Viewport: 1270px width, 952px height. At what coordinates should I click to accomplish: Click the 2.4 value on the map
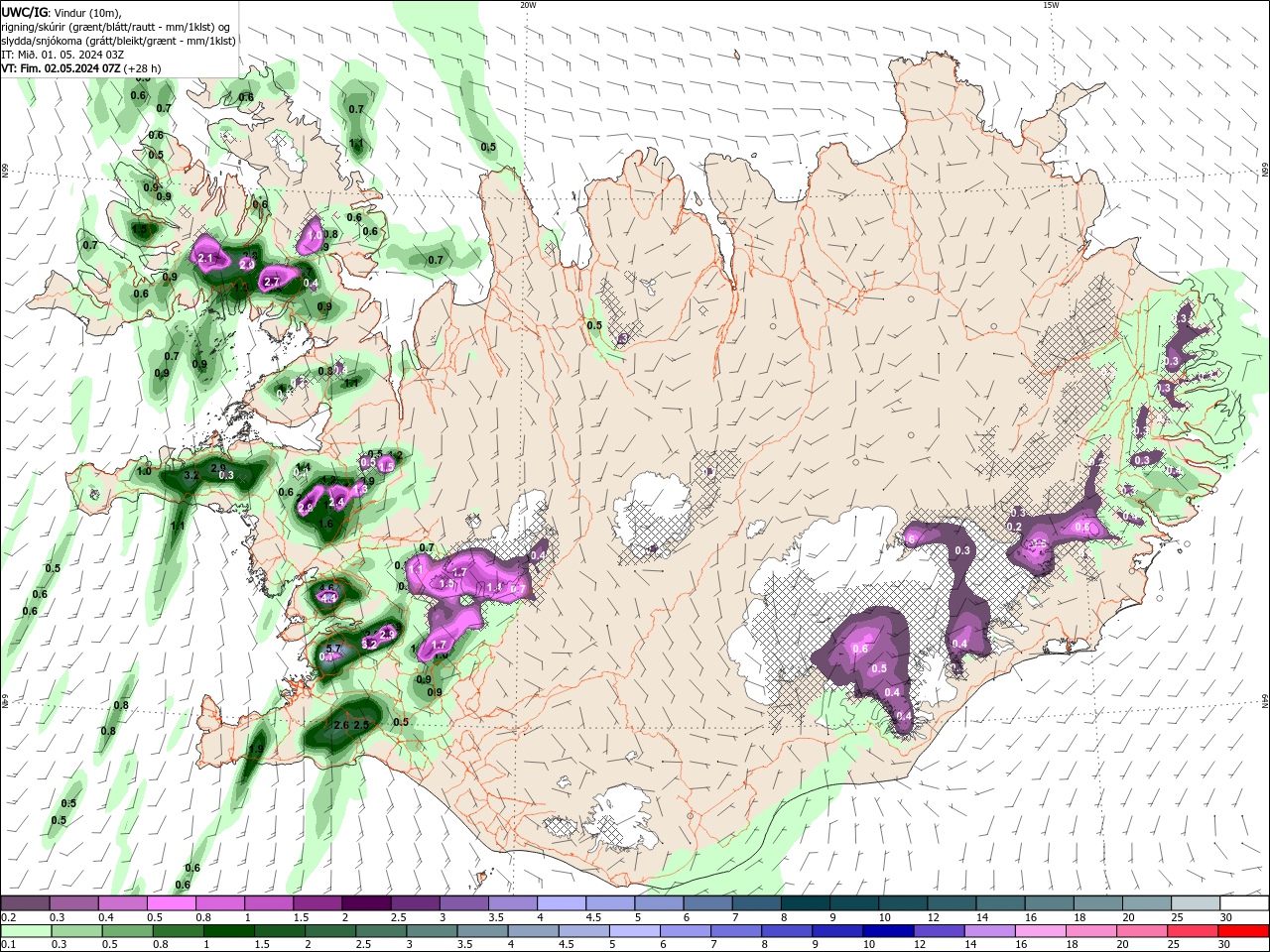(336, 503)
